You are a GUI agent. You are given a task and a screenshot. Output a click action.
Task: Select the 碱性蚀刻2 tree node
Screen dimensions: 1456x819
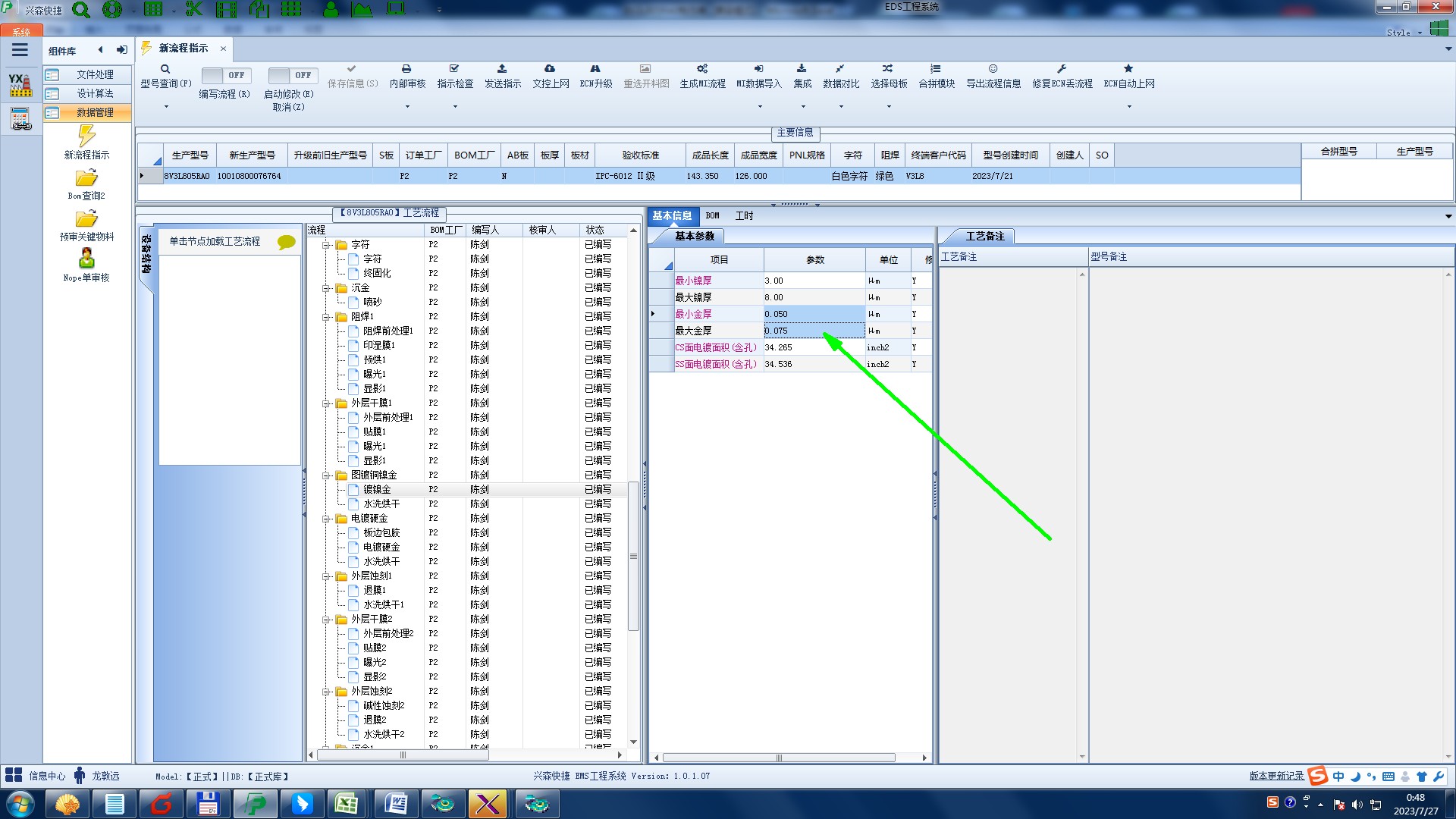384,706
